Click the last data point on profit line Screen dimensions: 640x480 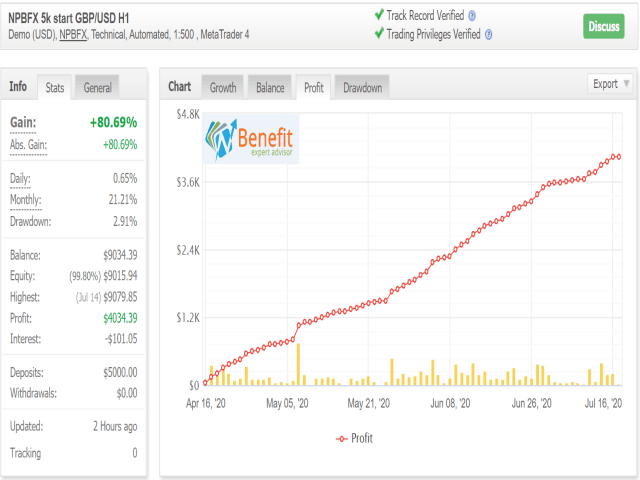[619, 157]
